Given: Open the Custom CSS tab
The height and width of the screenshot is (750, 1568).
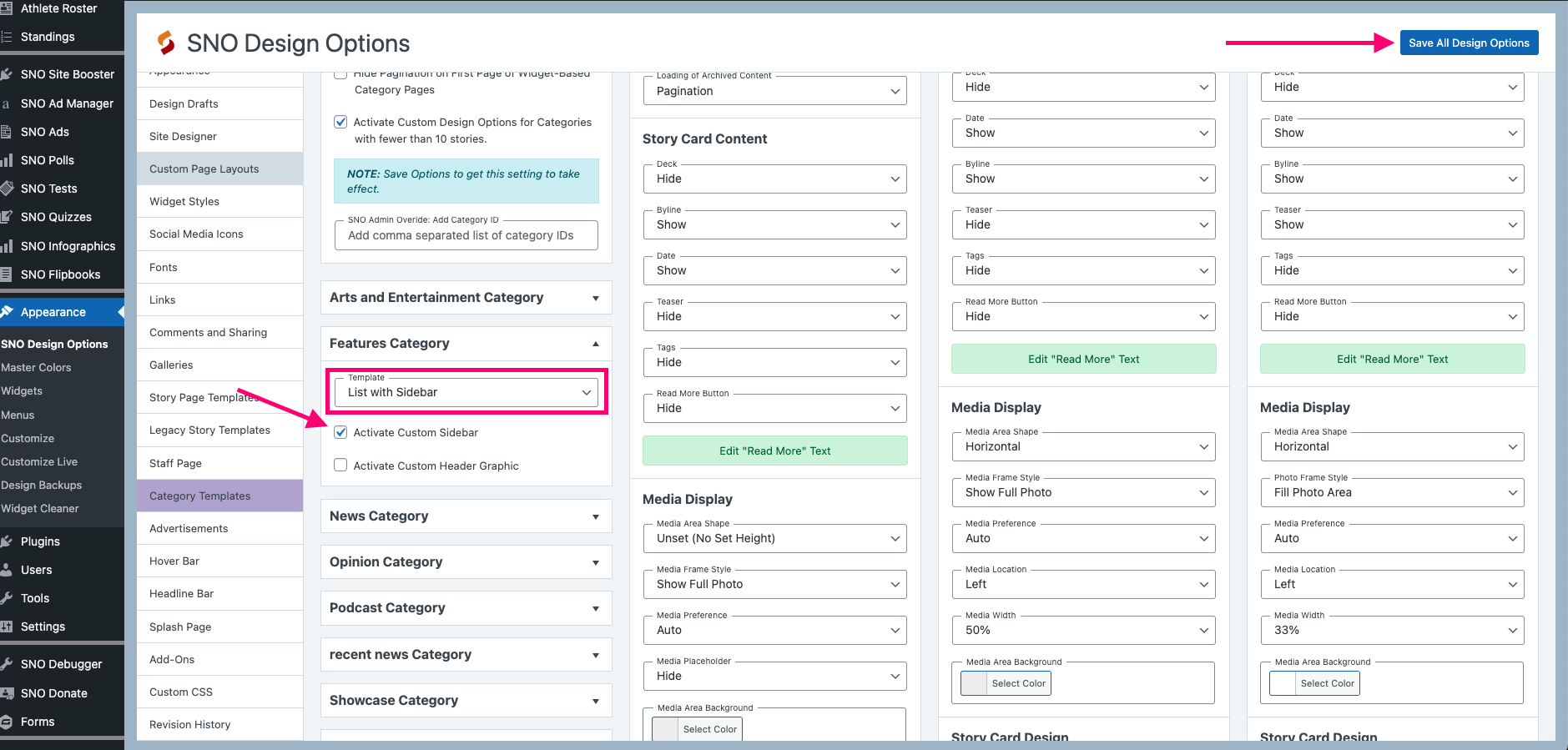Looking at the screenshot, I should point(220,692).
